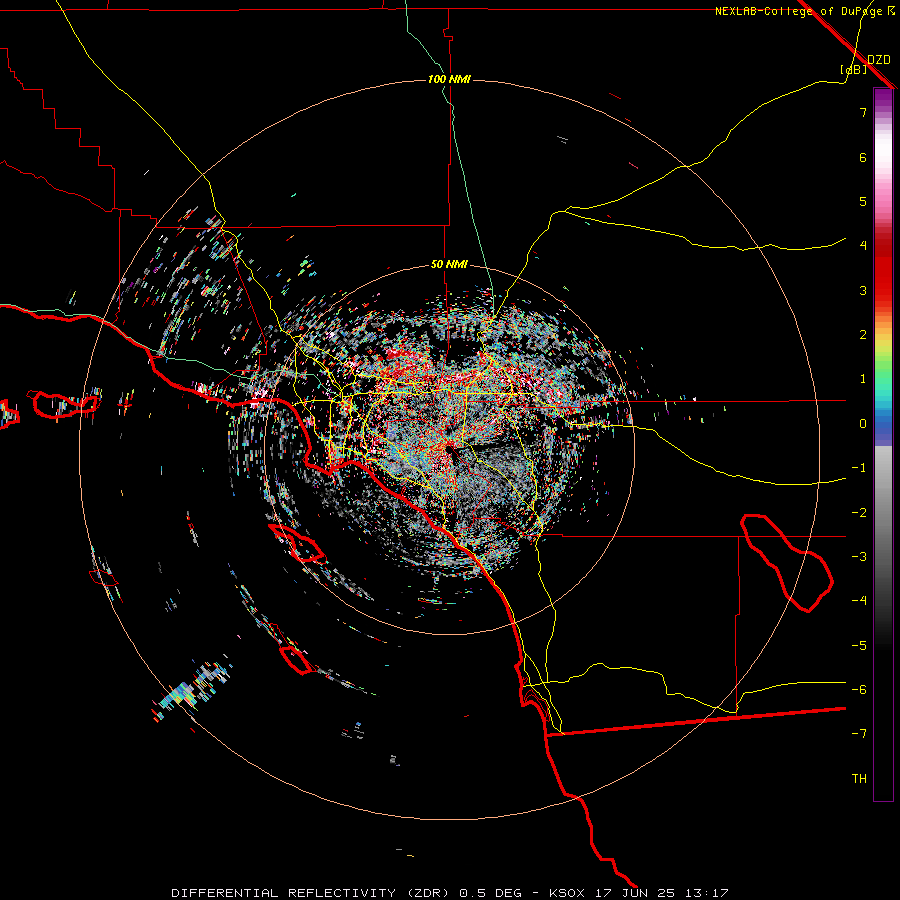This screenshot has width=900, height=900.
Task: Click the -7 dB tick on color scale
Action: click(859, 734)
